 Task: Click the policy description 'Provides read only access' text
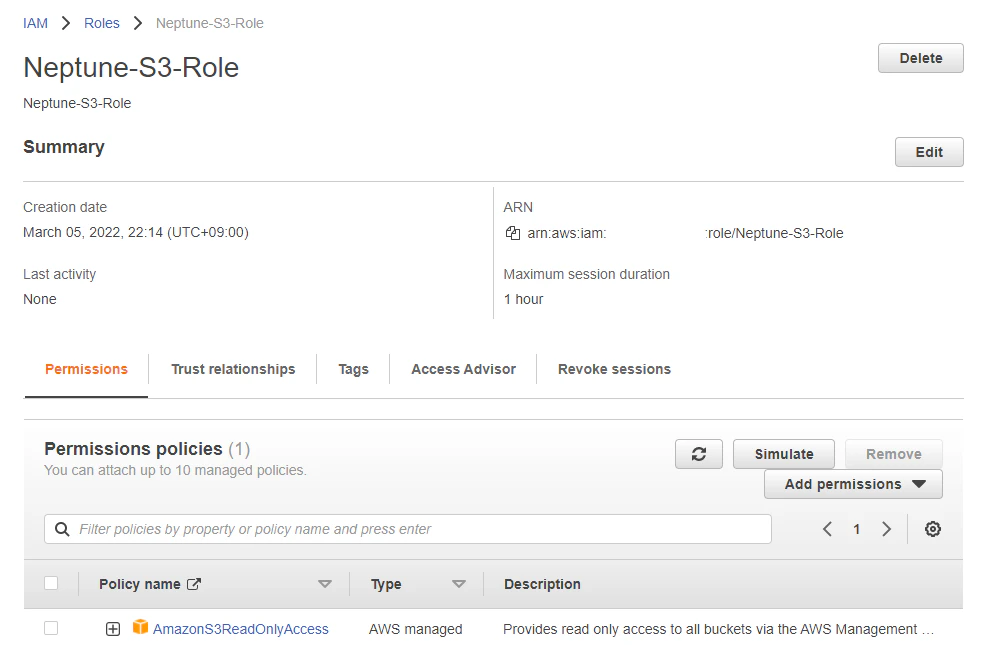click(718, 629)
